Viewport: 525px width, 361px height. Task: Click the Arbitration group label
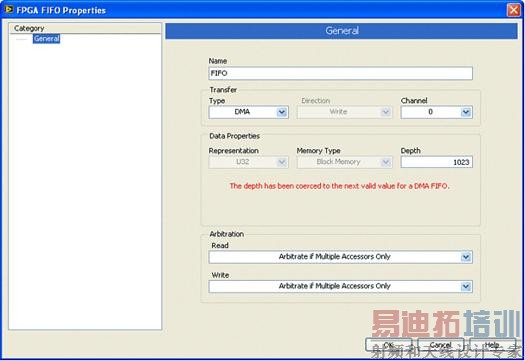(227, 234)
